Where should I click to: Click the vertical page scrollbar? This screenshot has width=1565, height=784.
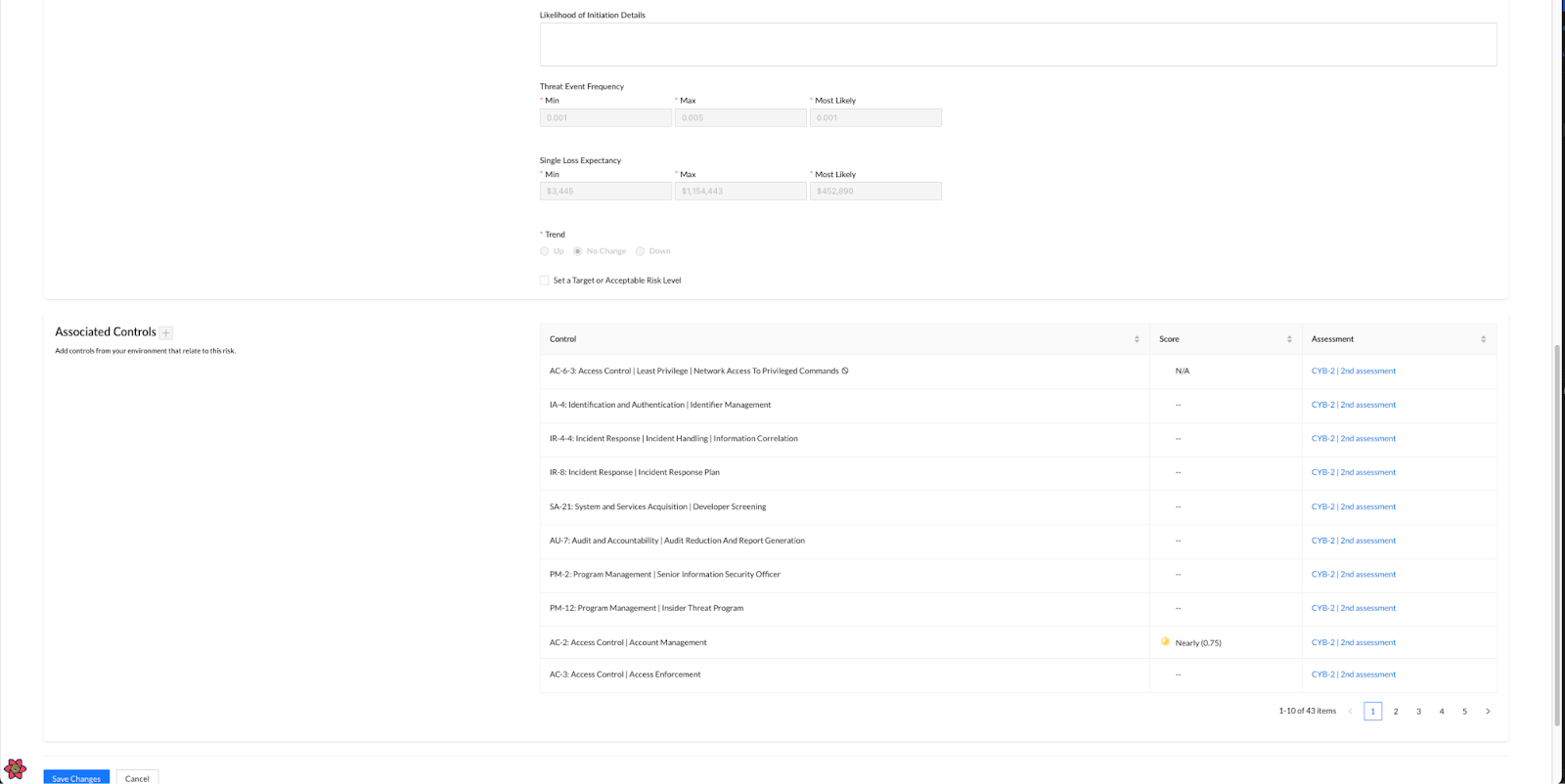click(x=1557, y=538)
